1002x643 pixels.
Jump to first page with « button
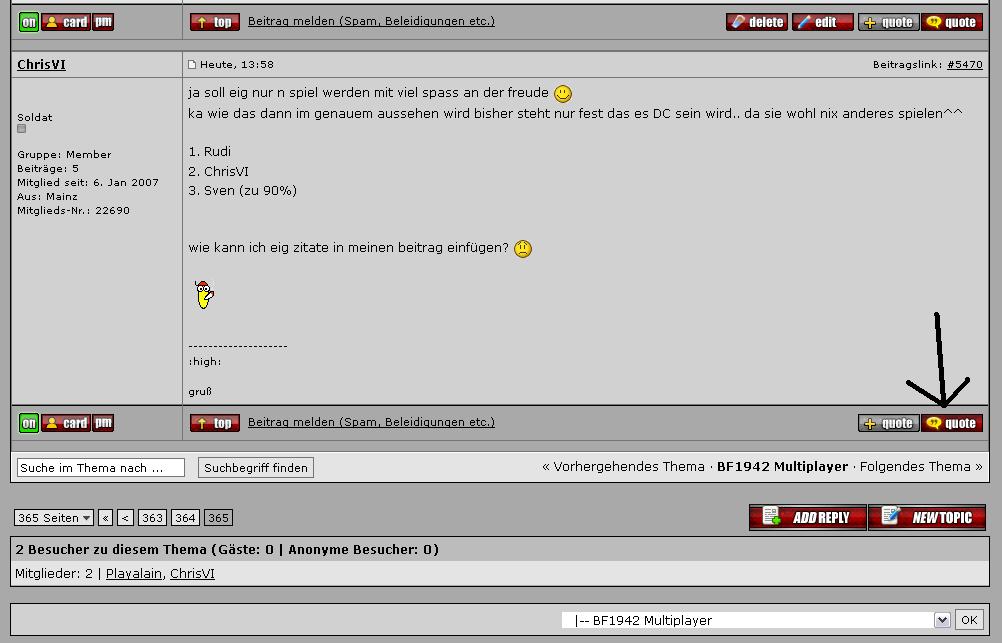point(105,518)
